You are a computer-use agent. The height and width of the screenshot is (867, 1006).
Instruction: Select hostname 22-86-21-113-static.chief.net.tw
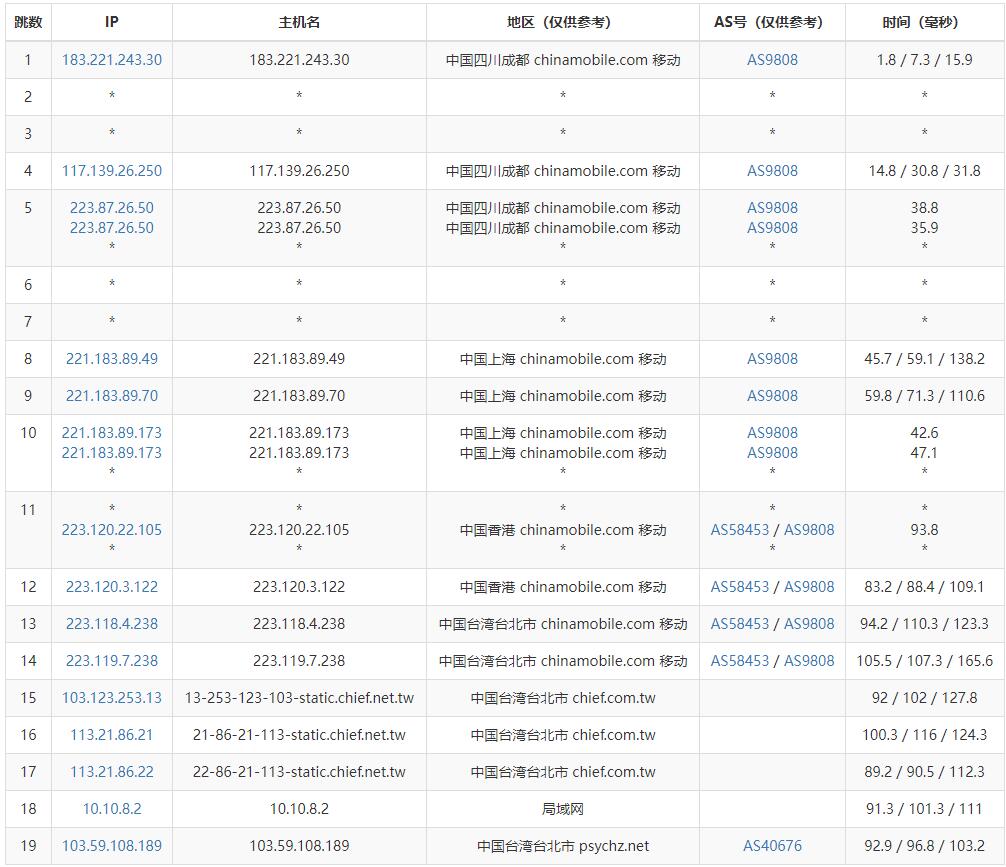tap(299, 772)
